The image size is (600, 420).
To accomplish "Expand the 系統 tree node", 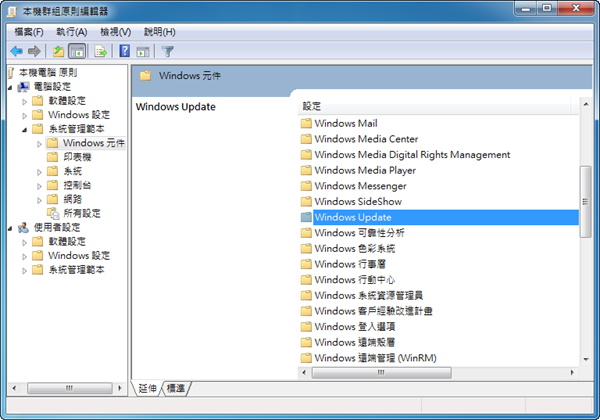I will (x=39, y=172).
